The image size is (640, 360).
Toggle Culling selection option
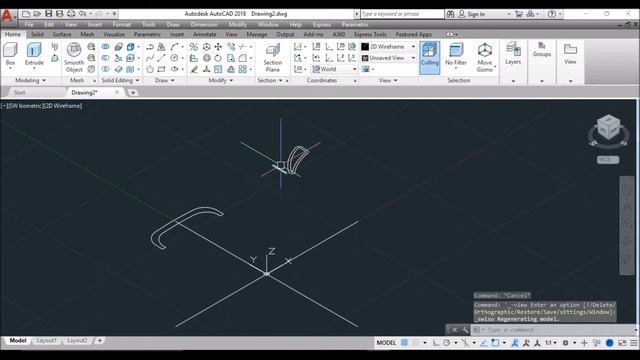[429, 58]
